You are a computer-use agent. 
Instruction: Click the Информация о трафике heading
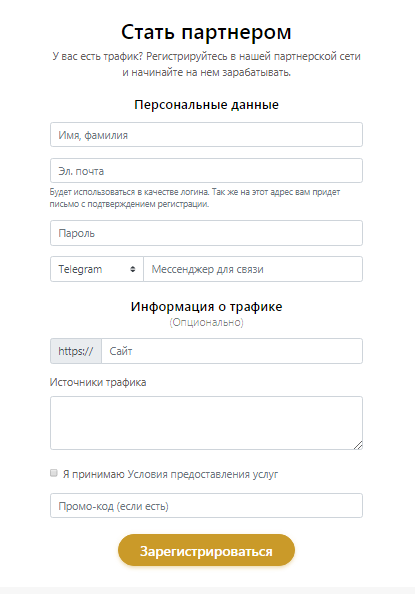point(206,306)
